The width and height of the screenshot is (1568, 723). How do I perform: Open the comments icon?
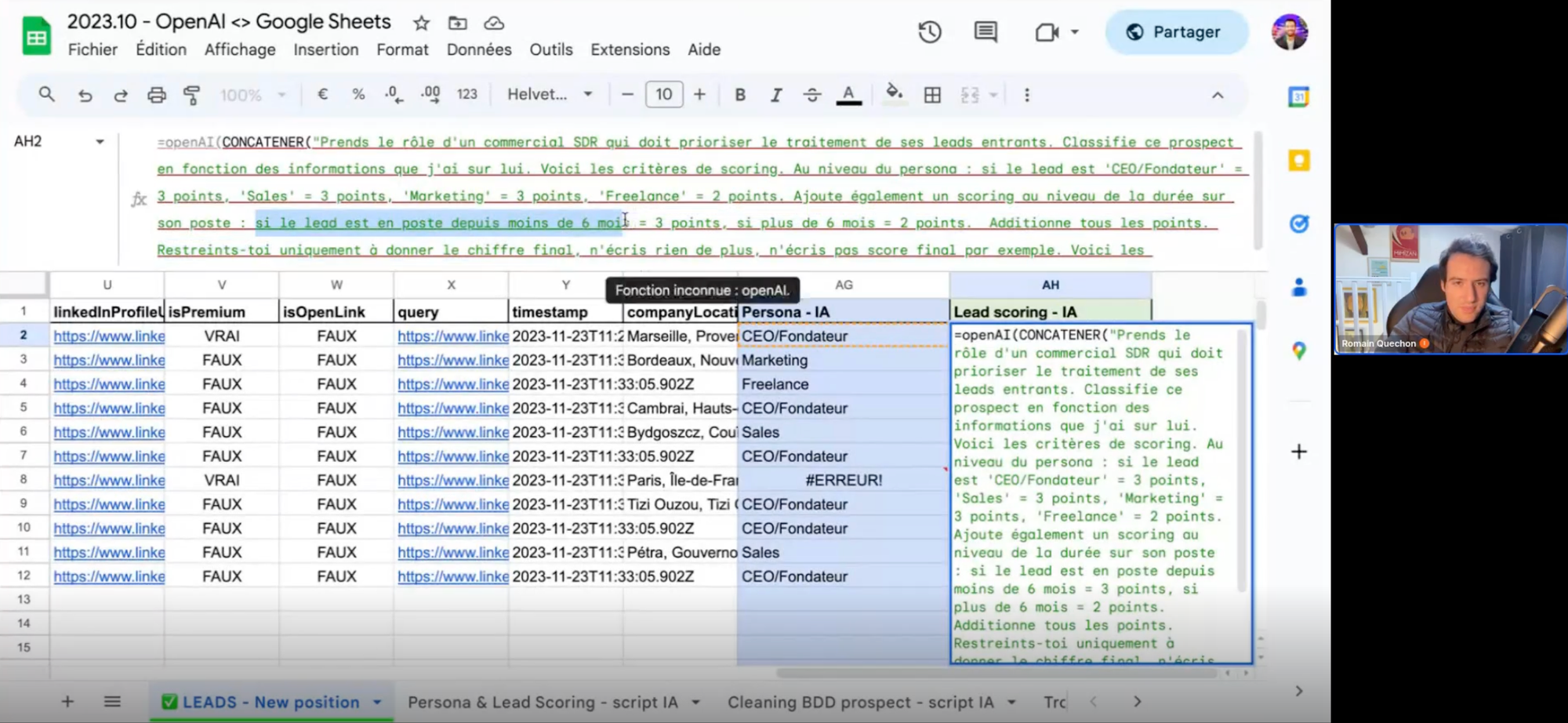pyautogui.click(x=985, y=32)
